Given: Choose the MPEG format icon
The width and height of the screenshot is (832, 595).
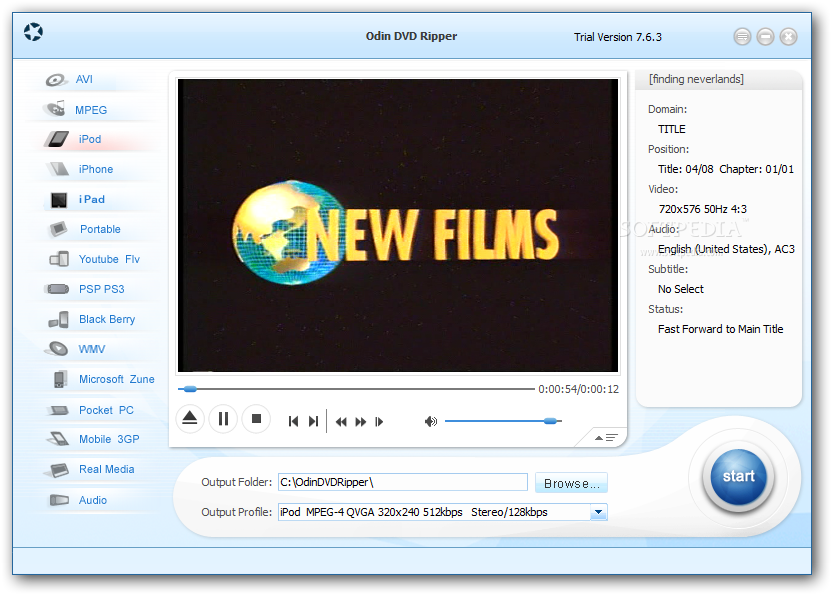Looking at the screenshot, I should click(x=55, y=109).
